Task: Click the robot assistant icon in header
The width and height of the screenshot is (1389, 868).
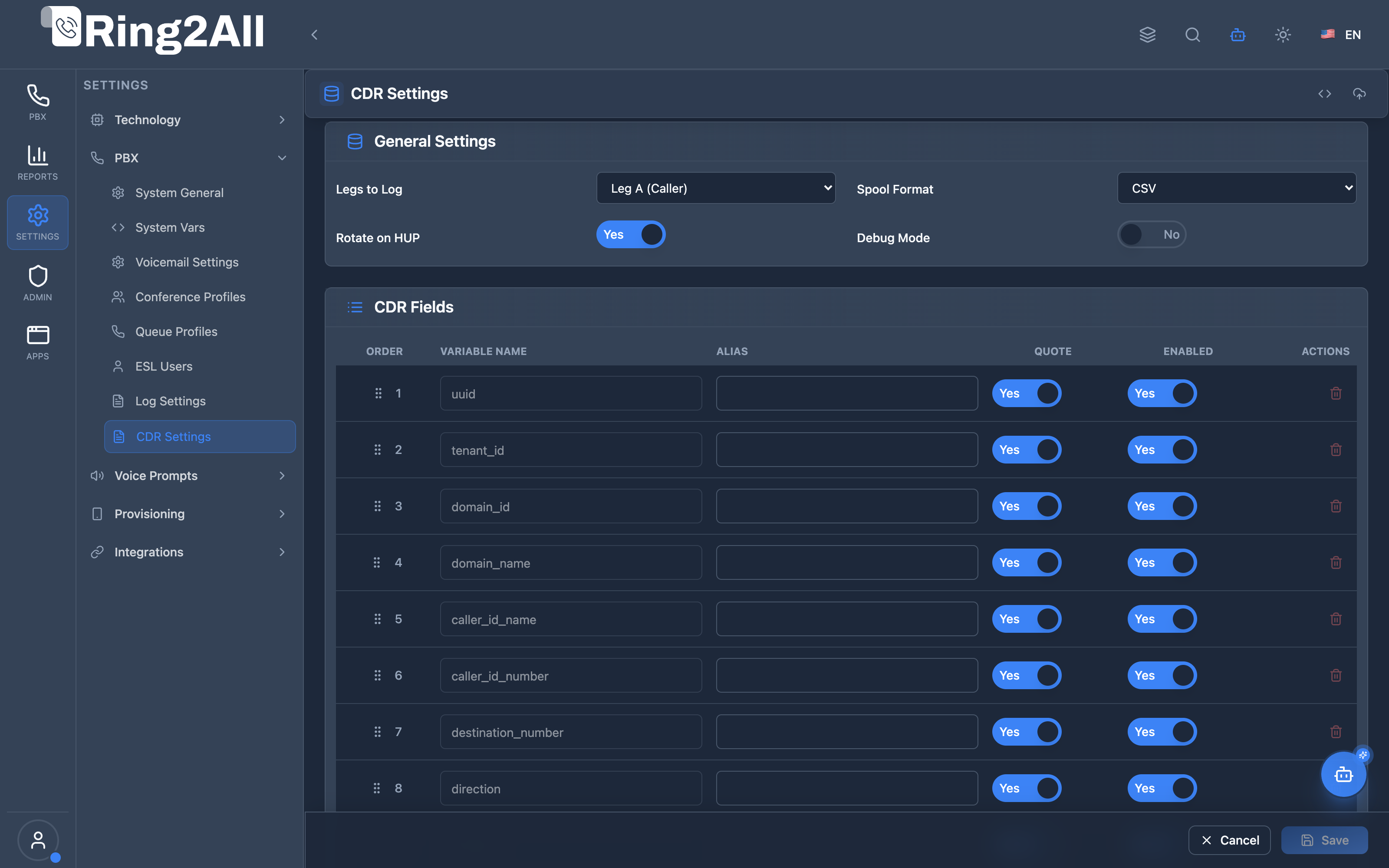Action: click(x=1238, y=35)
